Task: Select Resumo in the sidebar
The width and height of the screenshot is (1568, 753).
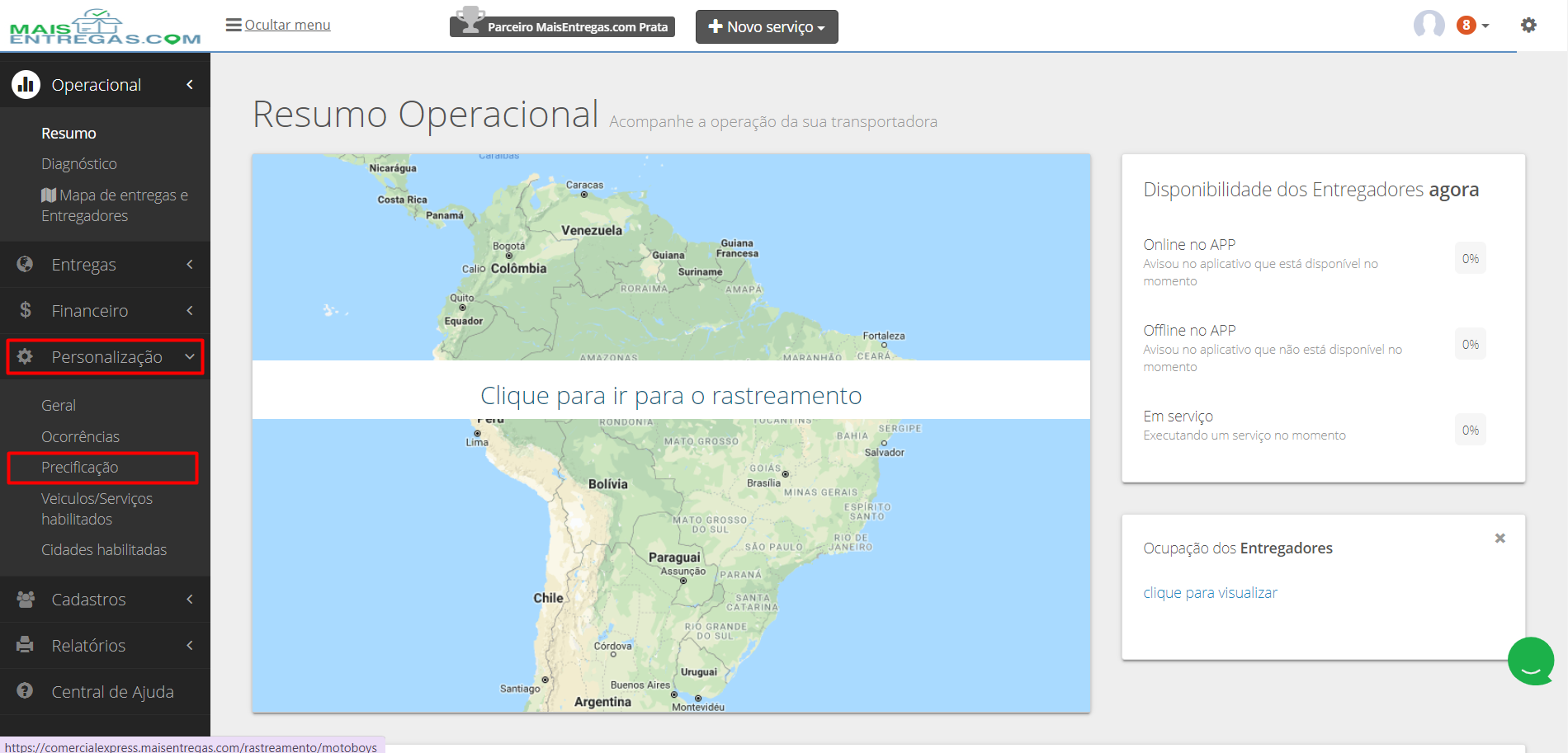Action: coord(68,133)
